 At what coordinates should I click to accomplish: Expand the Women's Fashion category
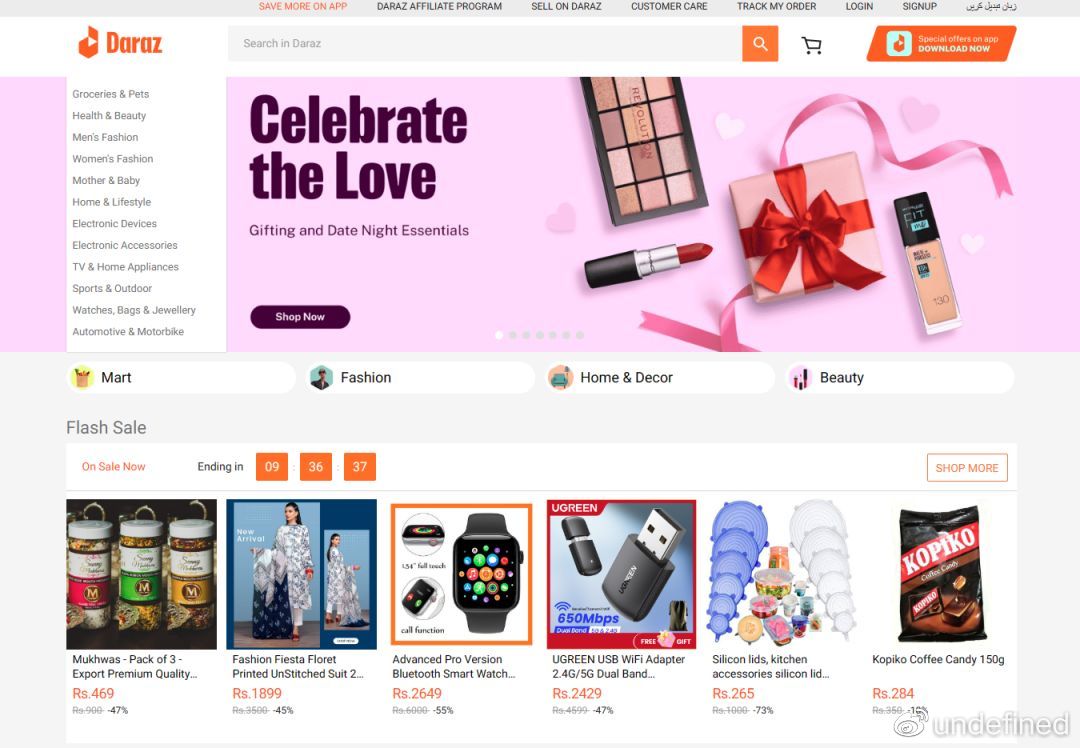[113, 159]
